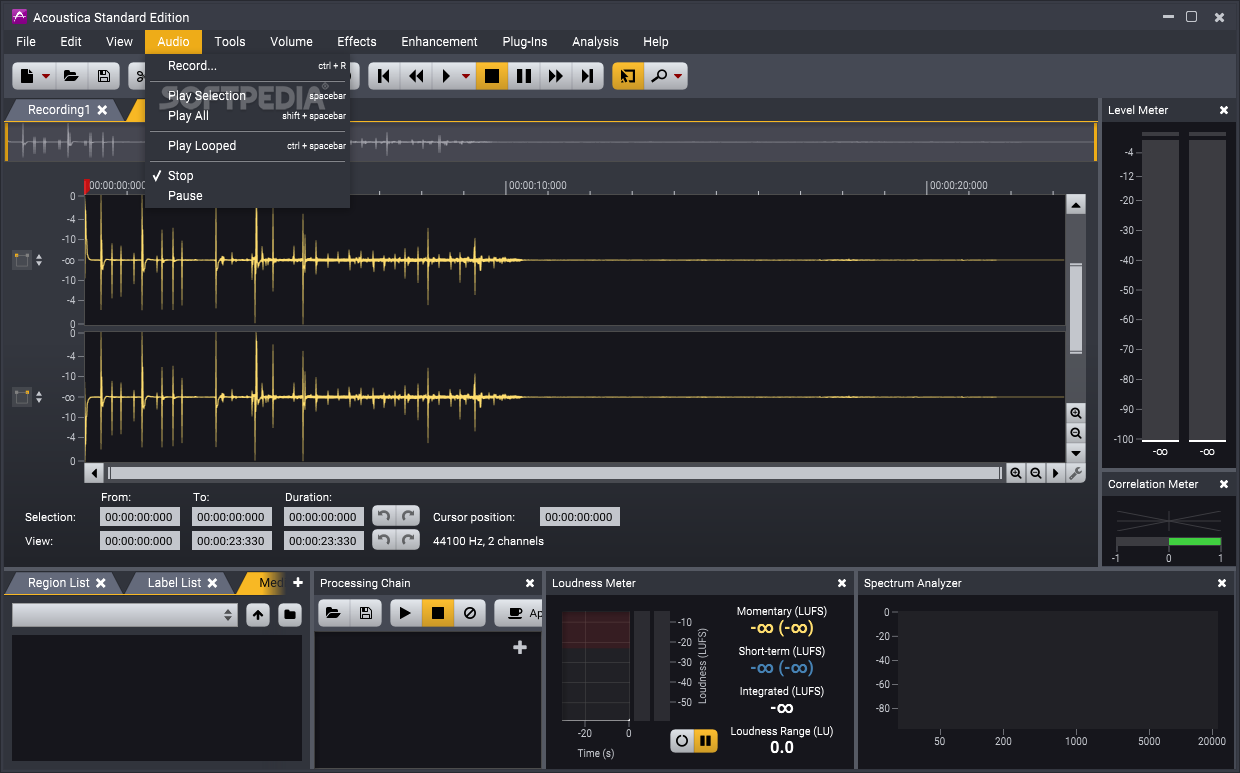Click horizontal zoom out magnifier icon
This screenshot has height=773, width=1240.
pyautogui.click(x=1036, y=473)
